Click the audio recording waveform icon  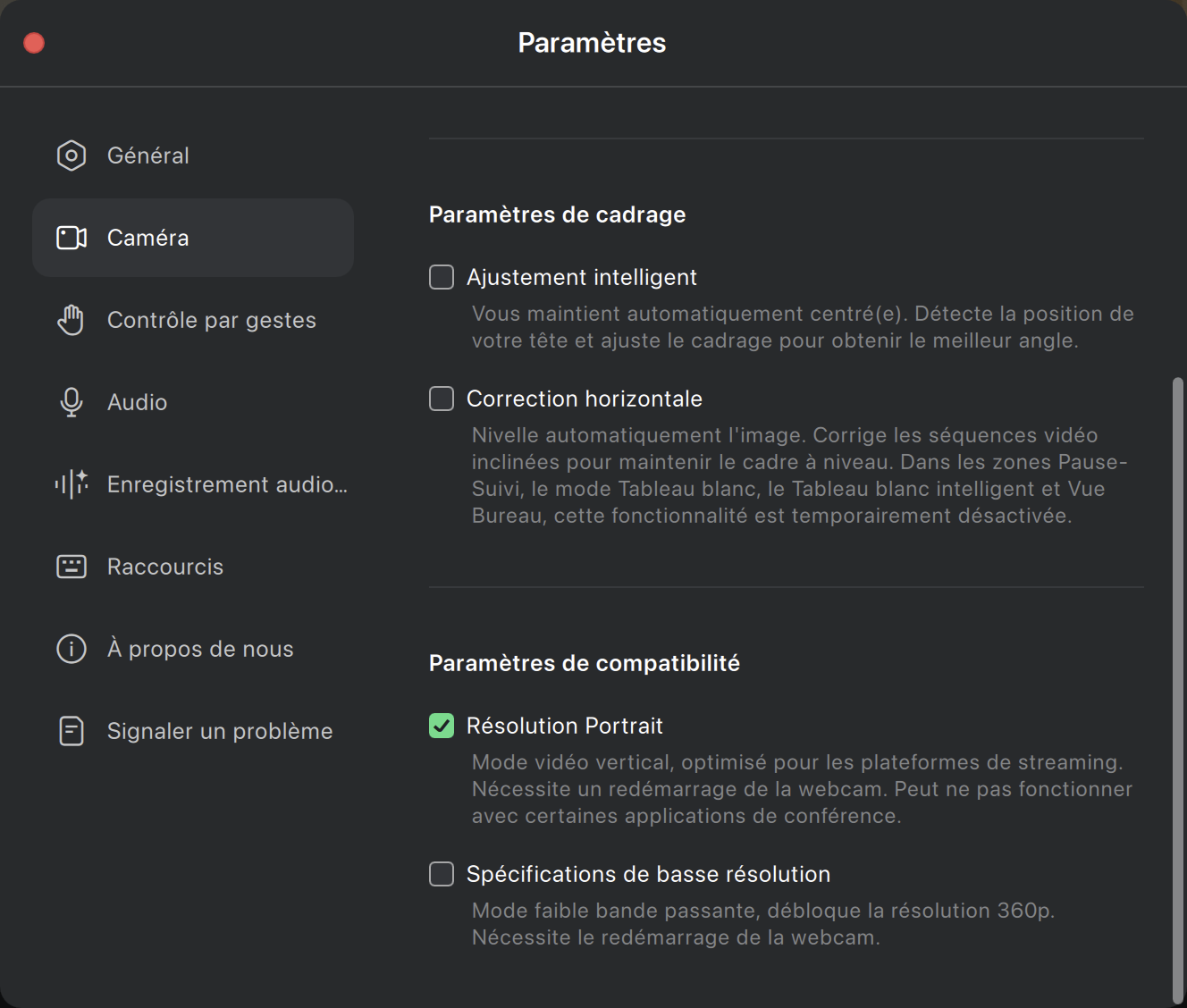(x=72, y=484)
